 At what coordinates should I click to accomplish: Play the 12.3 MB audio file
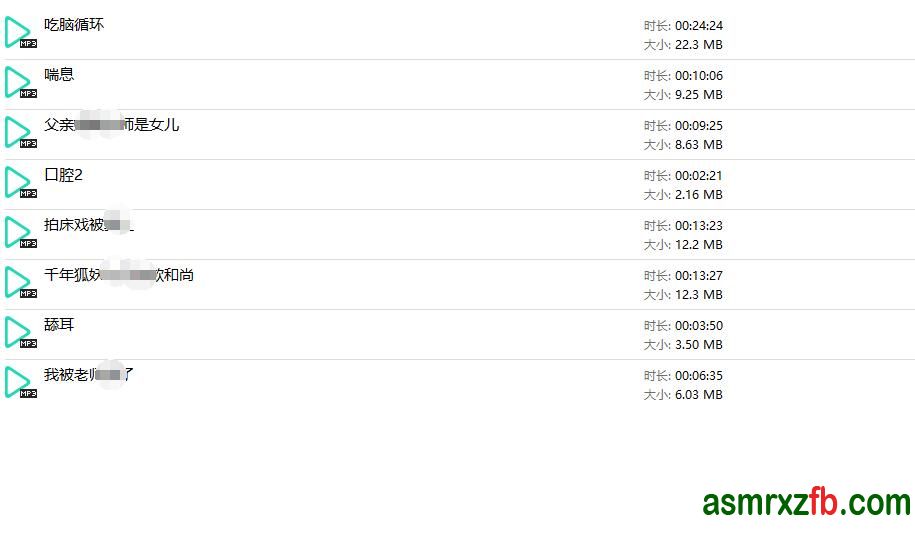[x=19, y=283]
